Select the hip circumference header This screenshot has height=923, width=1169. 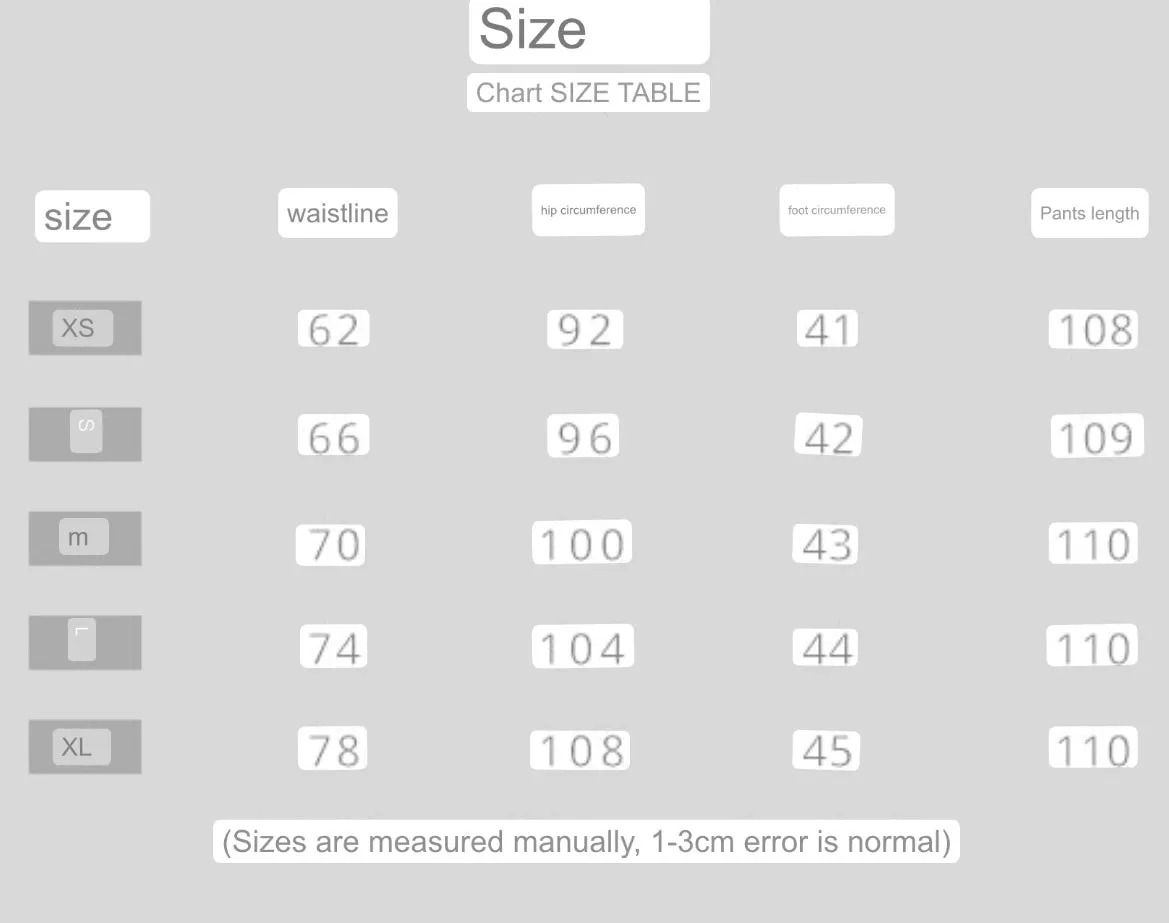[588, 210]
